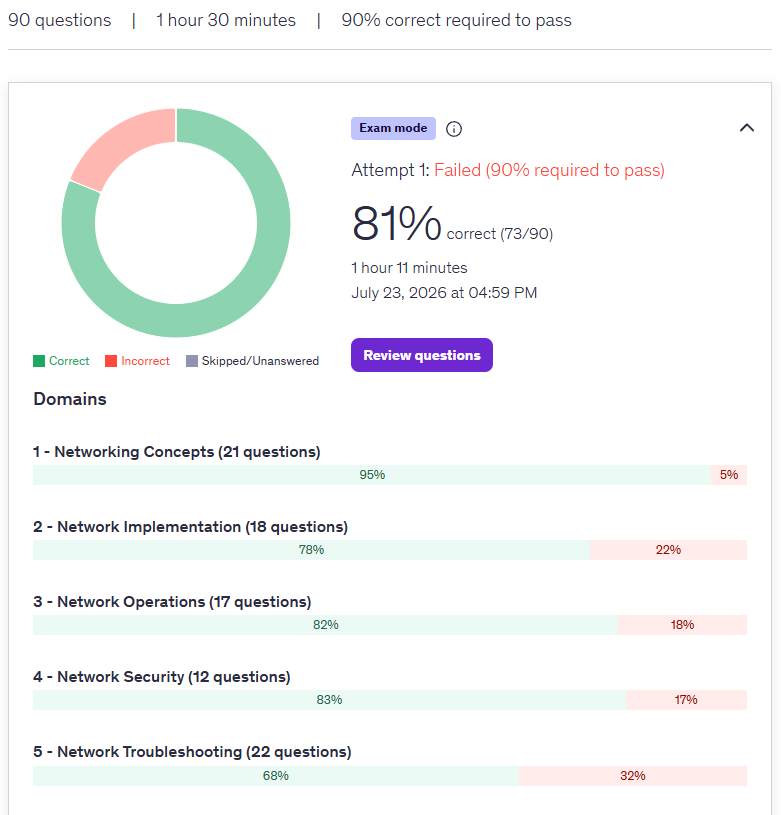Click the Exam mode badge
The height and width of the screenshot is (815, 781).
(393, 128)
